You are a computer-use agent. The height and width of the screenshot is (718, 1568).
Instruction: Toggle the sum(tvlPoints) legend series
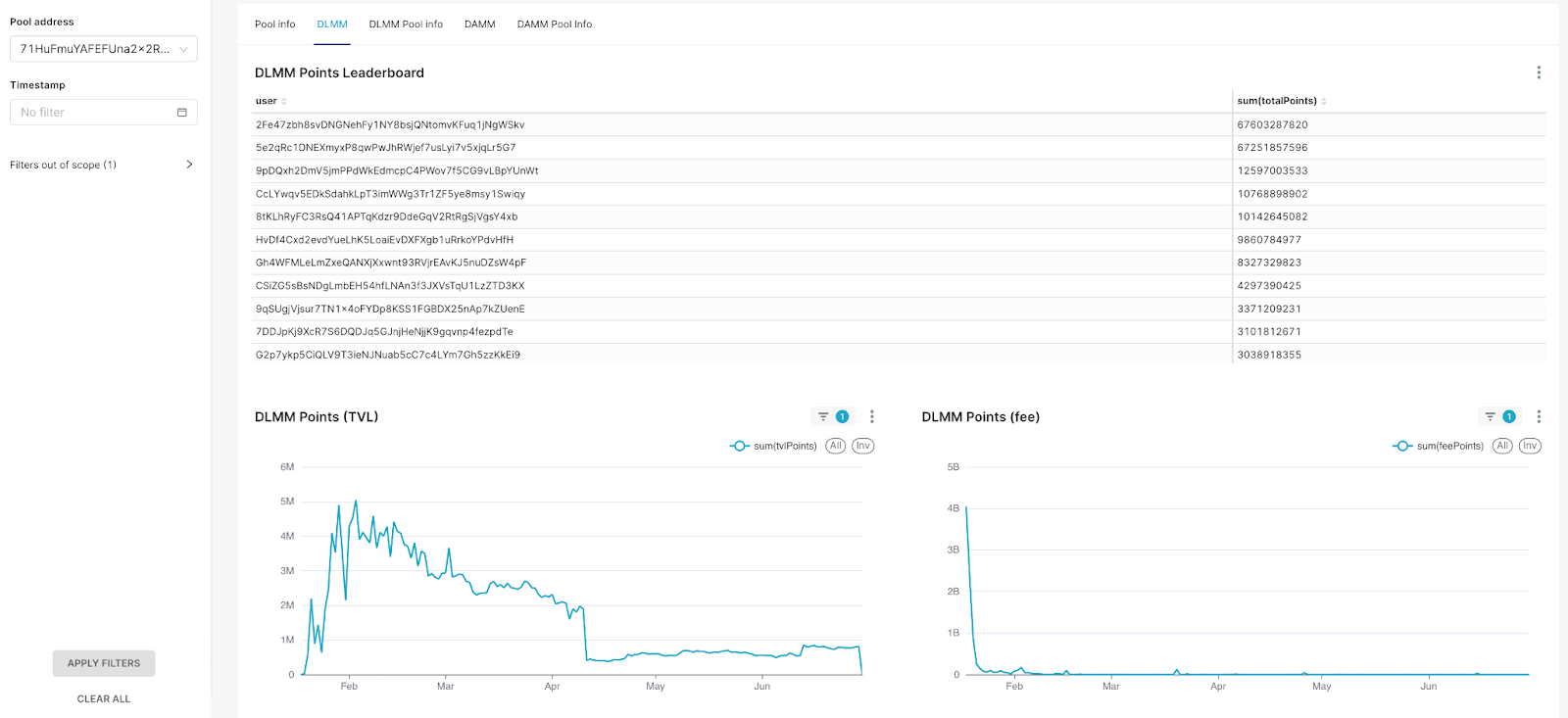point(774,447)
